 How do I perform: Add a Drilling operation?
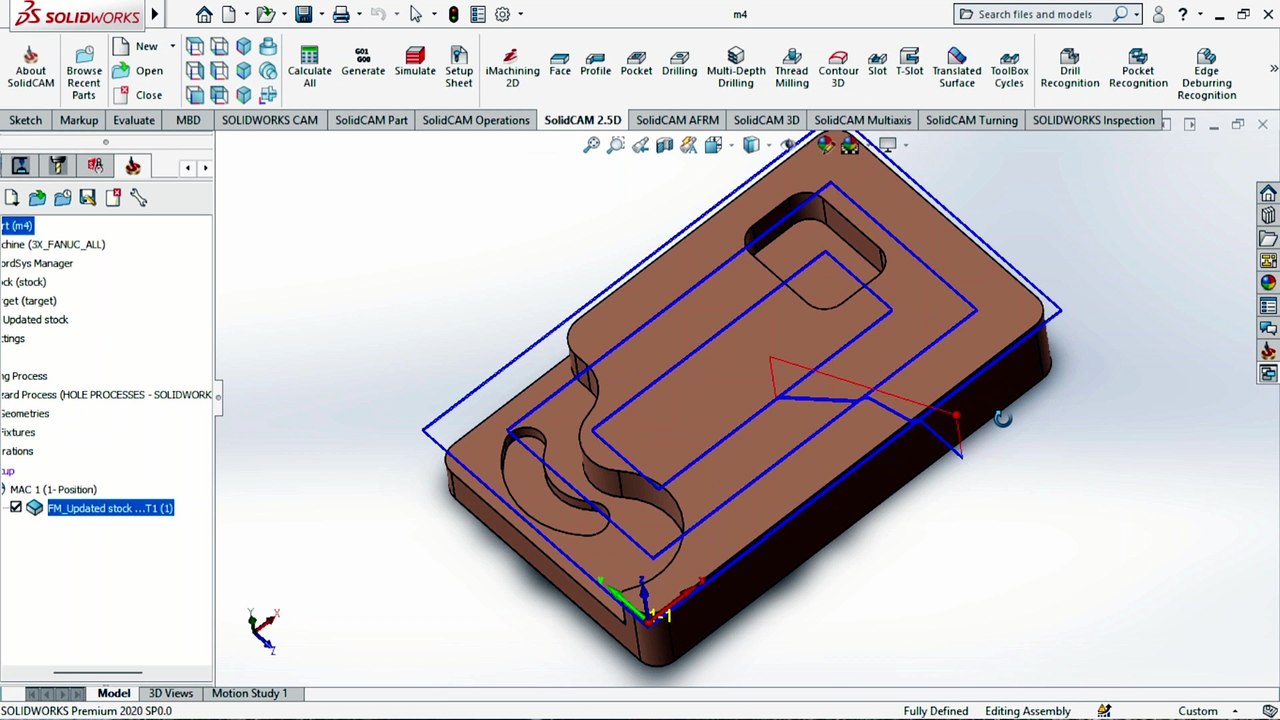click(679, 62)
